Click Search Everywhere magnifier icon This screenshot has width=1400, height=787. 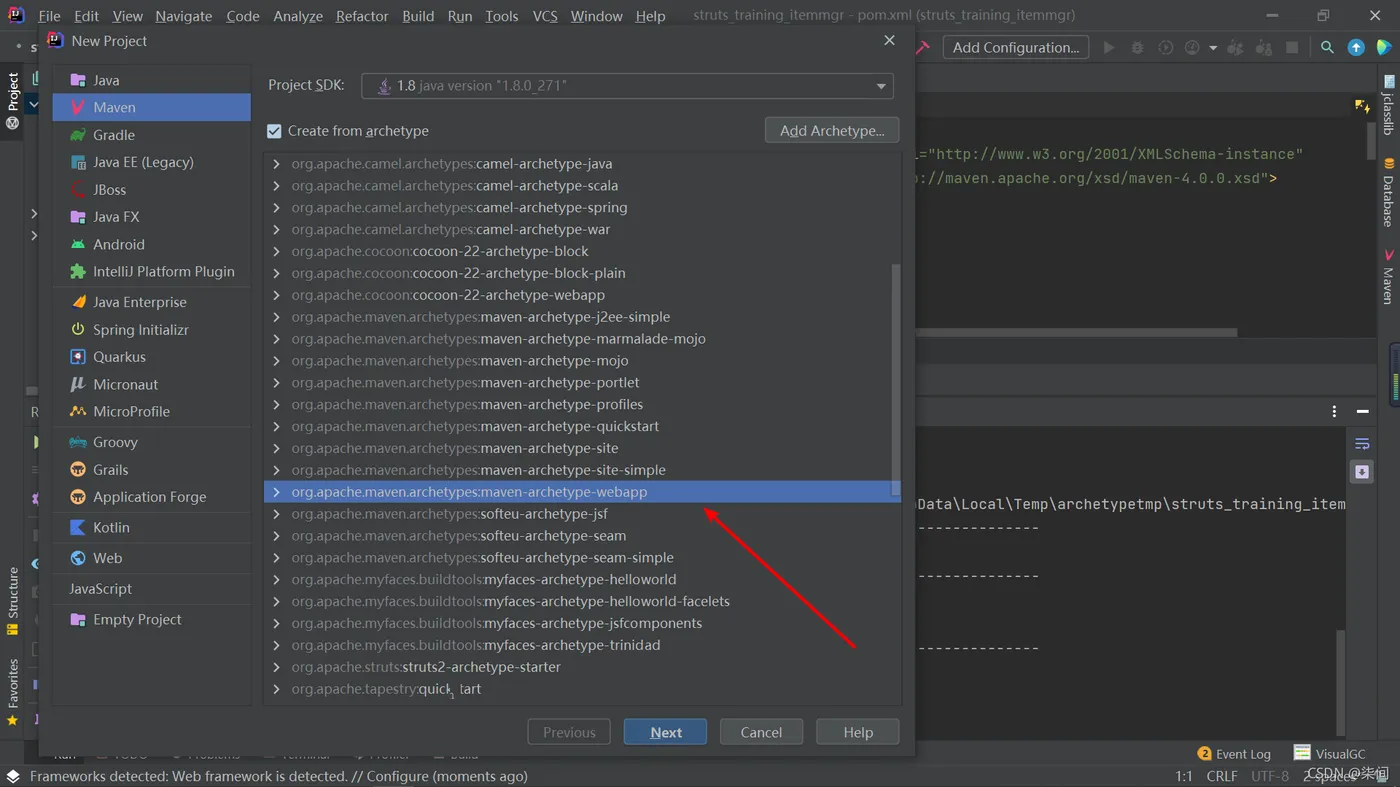(1327, 47)
